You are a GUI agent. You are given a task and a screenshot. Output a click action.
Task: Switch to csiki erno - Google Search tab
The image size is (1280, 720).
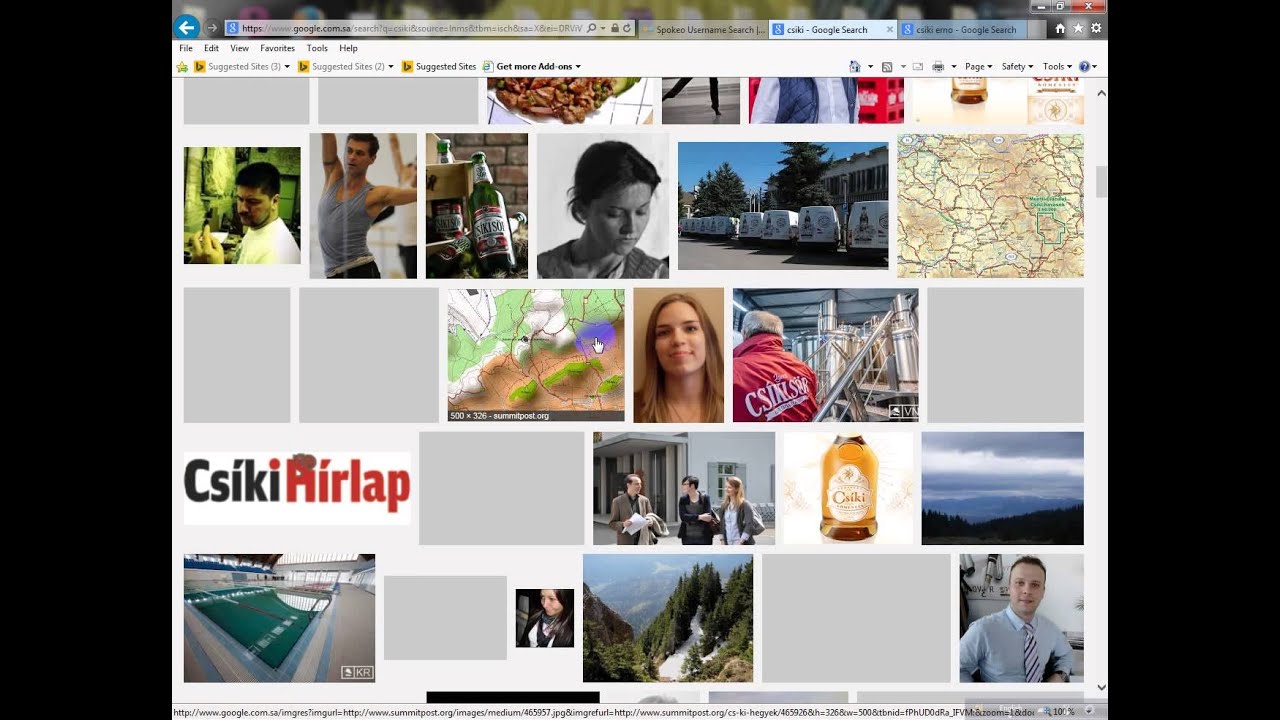[964, 29]
